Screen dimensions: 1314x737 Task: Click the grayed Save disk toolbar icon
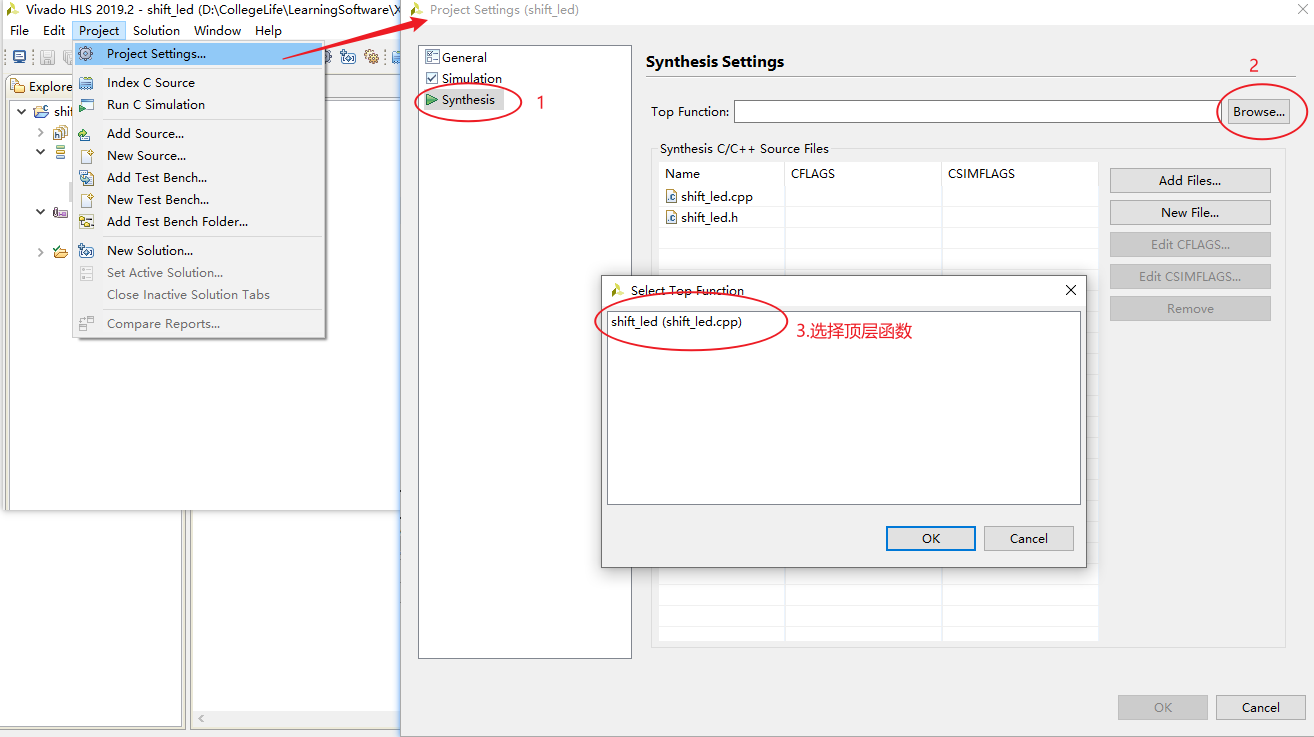47,57
